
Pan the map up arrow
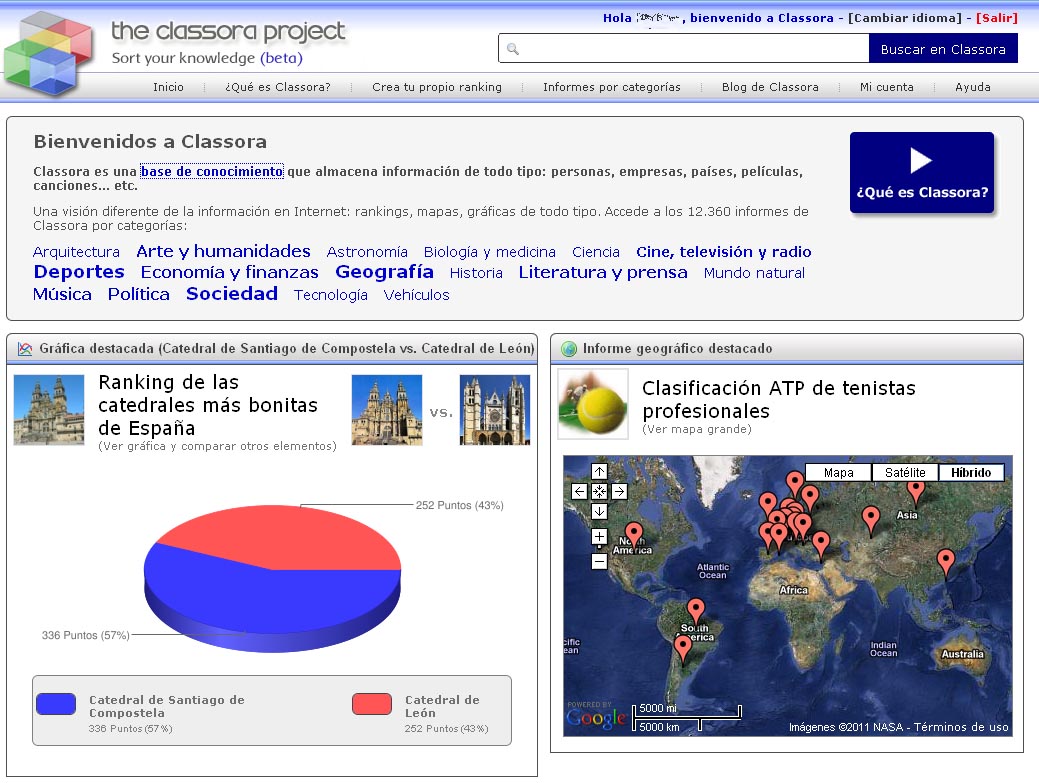click(599, 471)
